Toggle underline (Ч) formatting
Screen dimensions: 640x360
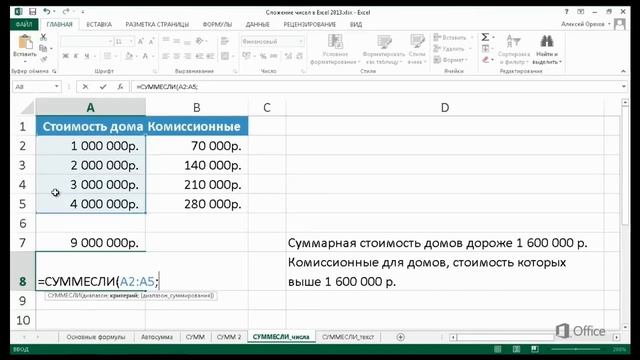point(87,56)
